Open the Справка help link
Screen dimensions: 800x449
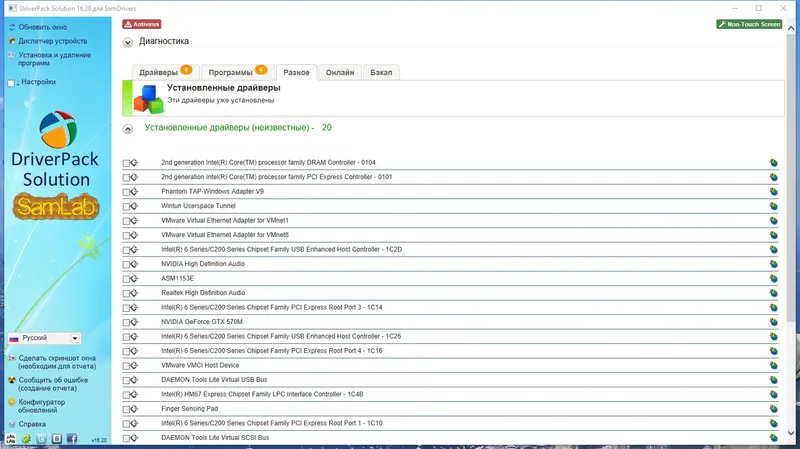(x=32, y=424)
